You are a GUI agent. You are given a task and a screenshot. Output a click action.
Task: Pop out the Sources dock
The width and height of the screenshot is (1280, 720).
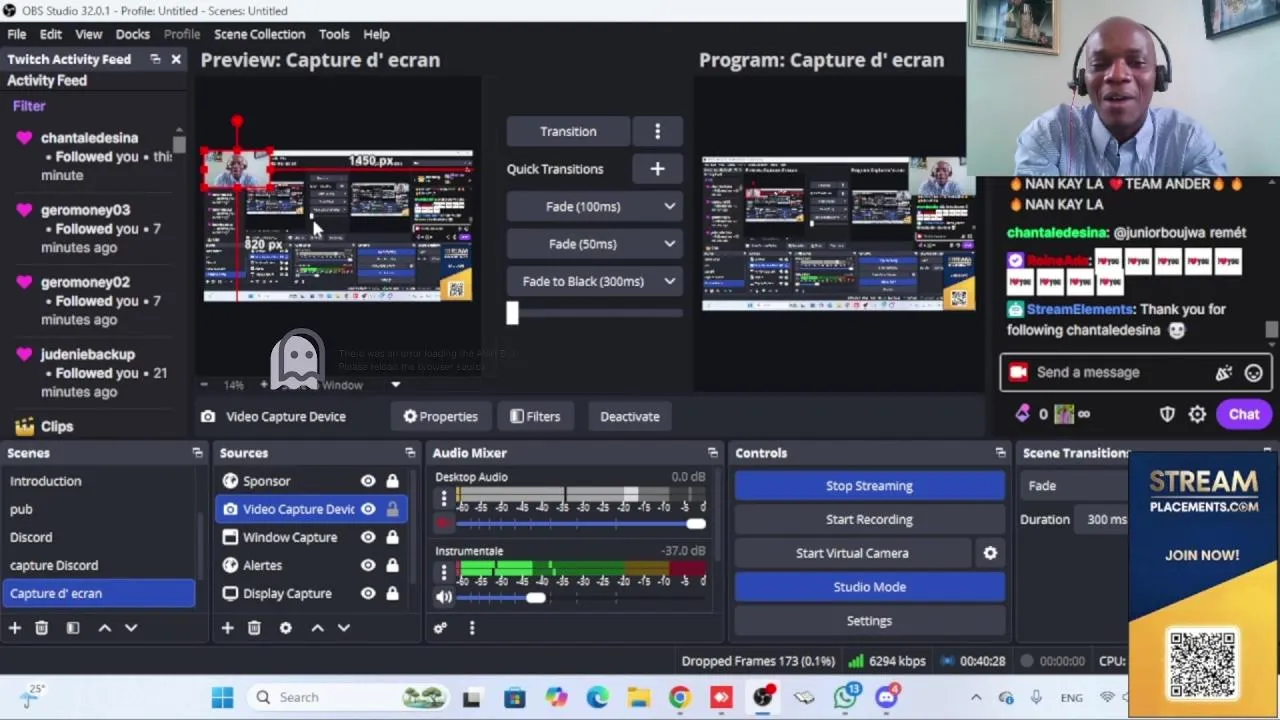point(410,453)
